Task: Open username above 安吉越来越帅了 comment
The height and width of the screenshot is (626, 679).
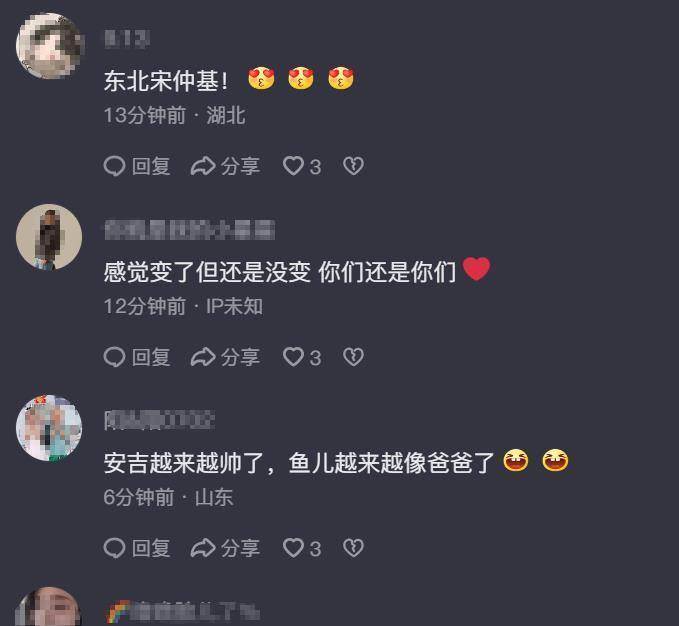Action: click(159, 420)
